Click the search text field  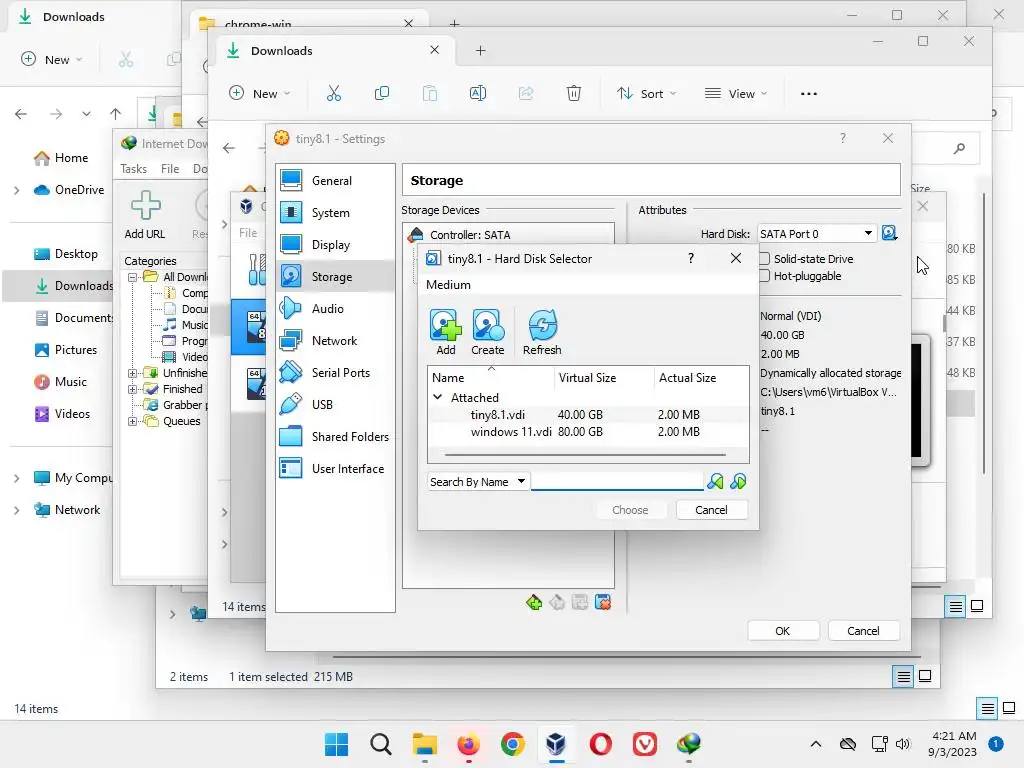tap(617, 482)
